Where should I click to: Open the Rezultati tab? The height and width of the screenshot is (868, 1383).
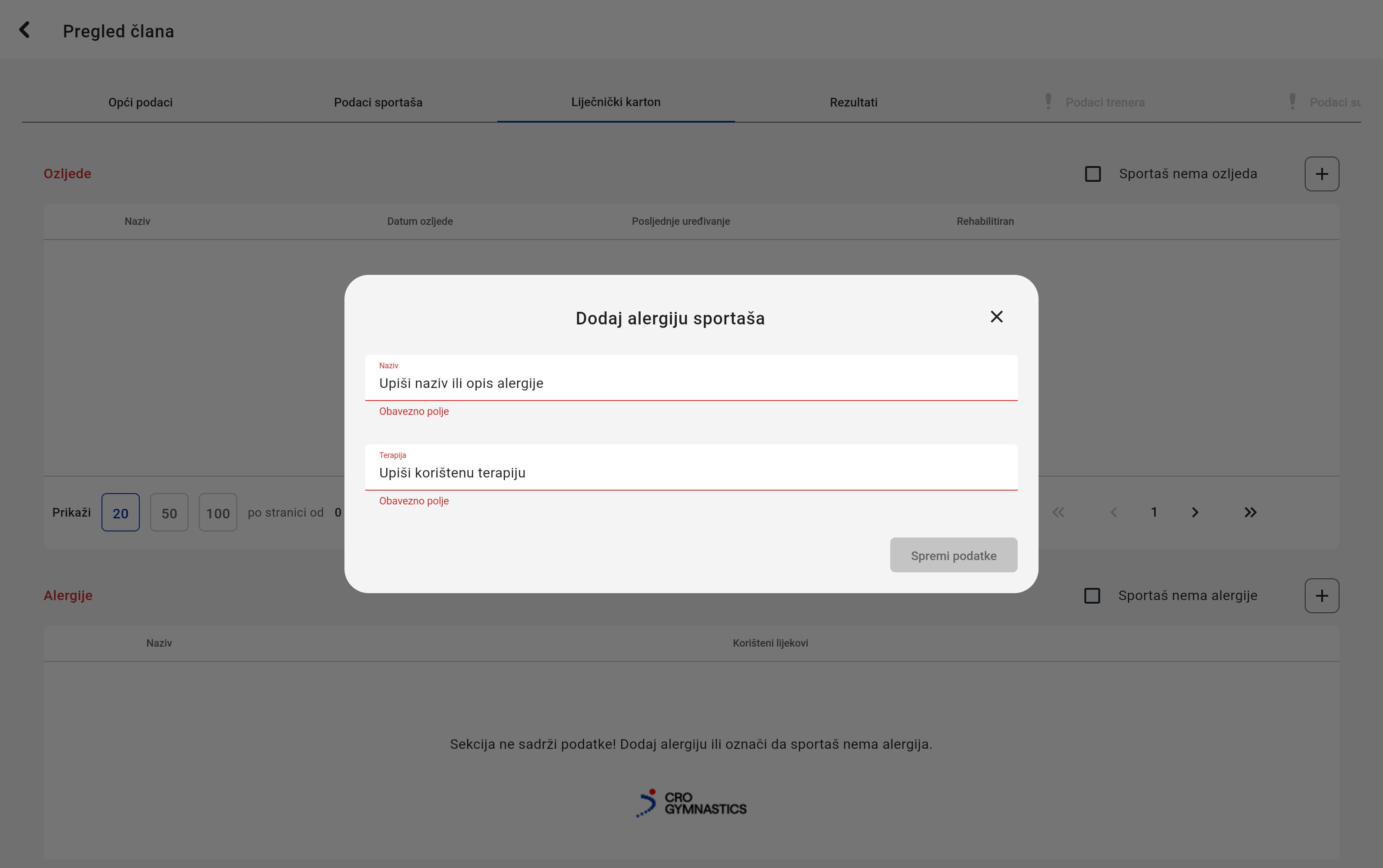(x=853, y=102)
